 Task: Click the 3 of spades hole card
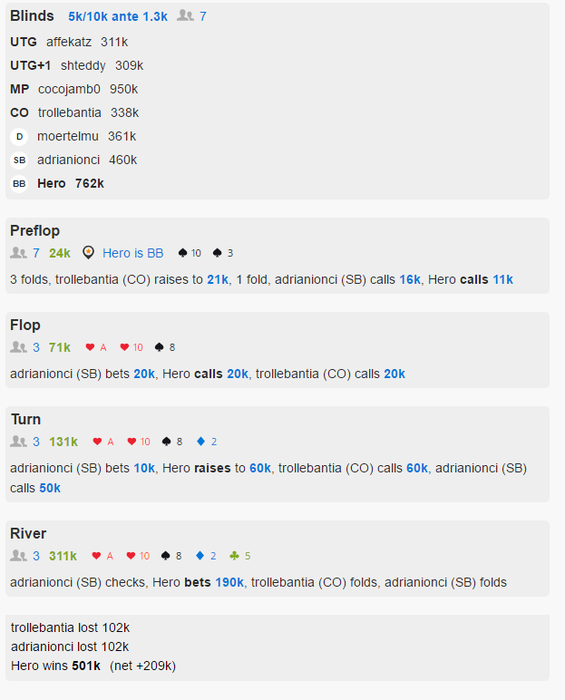pyautogui.click(x=223, y=253)
